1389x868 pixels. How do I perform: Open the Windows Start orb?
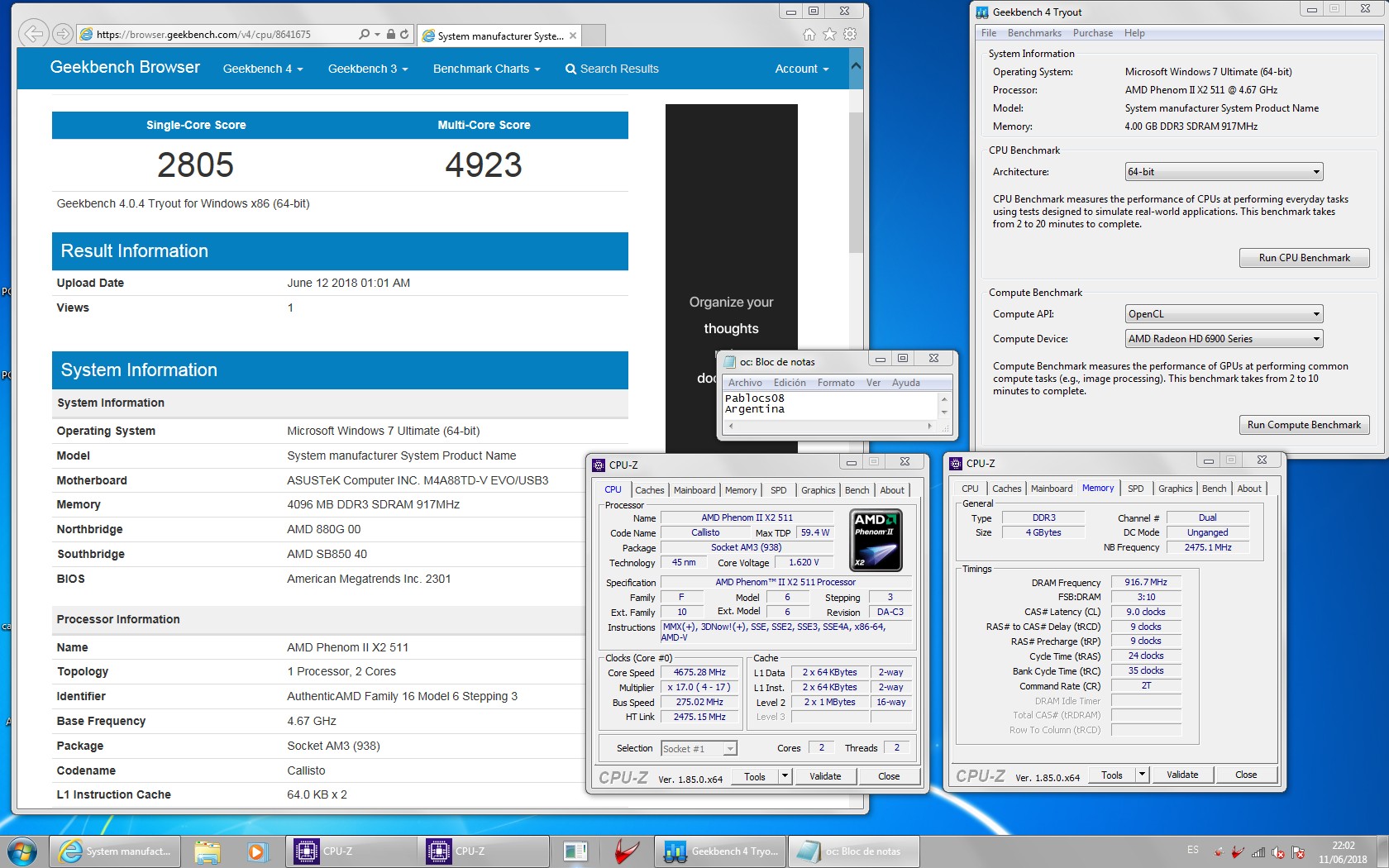(x=22, y=851)
